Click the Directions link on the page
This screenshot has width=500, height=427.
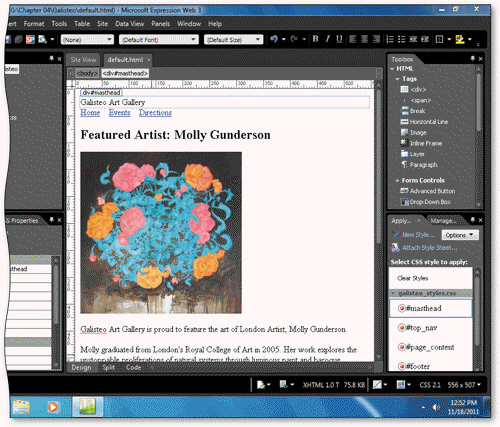(x=155, y=113)
